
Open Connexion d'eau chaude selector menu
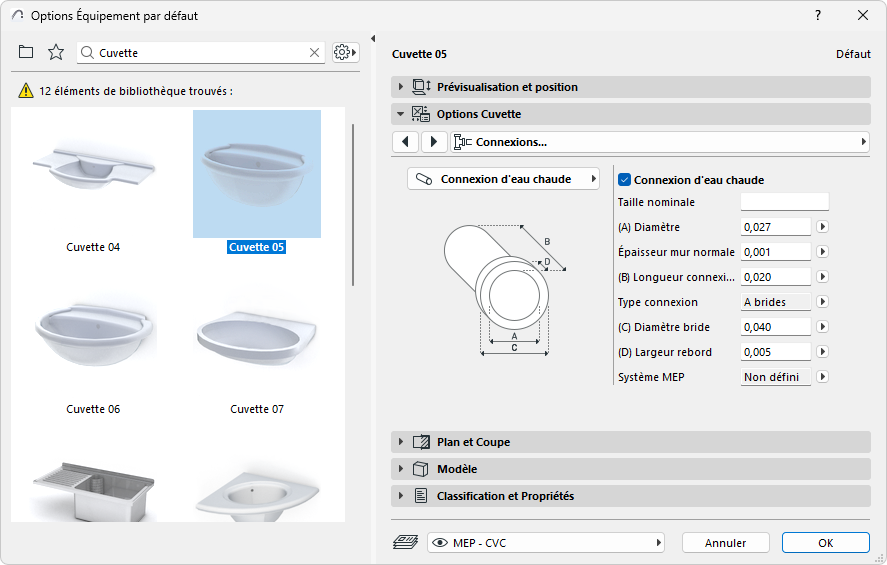[x=503, y=179]
